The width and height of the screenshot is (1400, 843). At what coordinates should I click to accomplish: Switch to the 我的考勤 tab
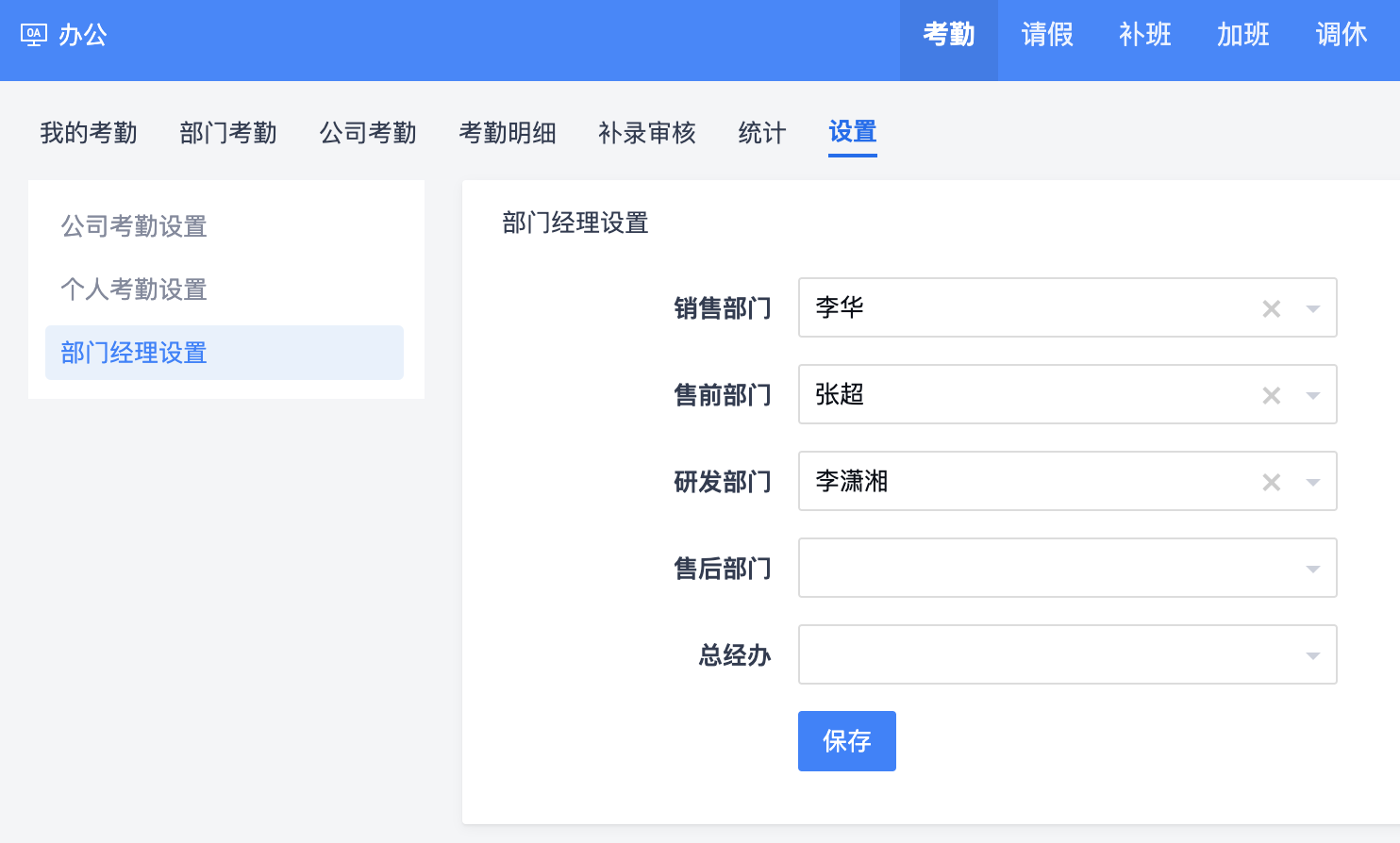tap(89, 133)
